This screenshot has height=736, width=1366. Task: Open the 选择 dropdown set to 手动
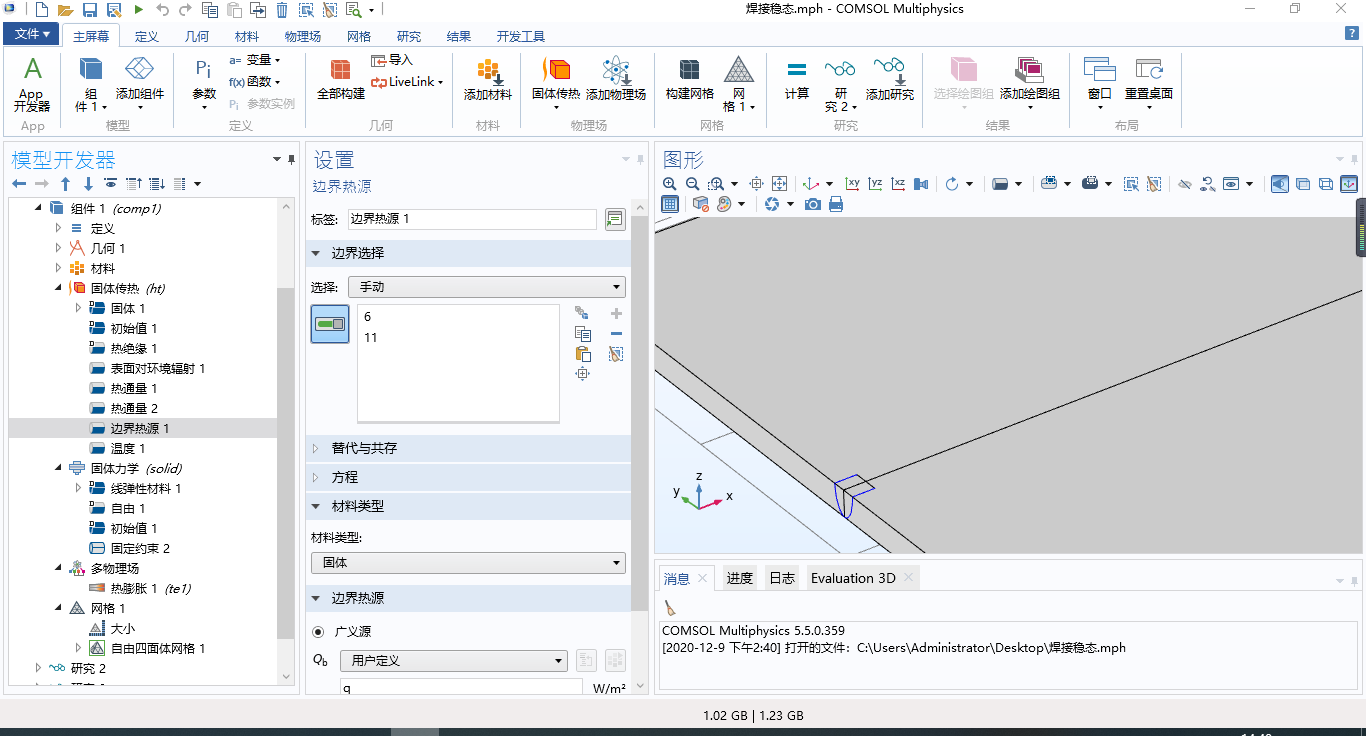pos(487,287)
